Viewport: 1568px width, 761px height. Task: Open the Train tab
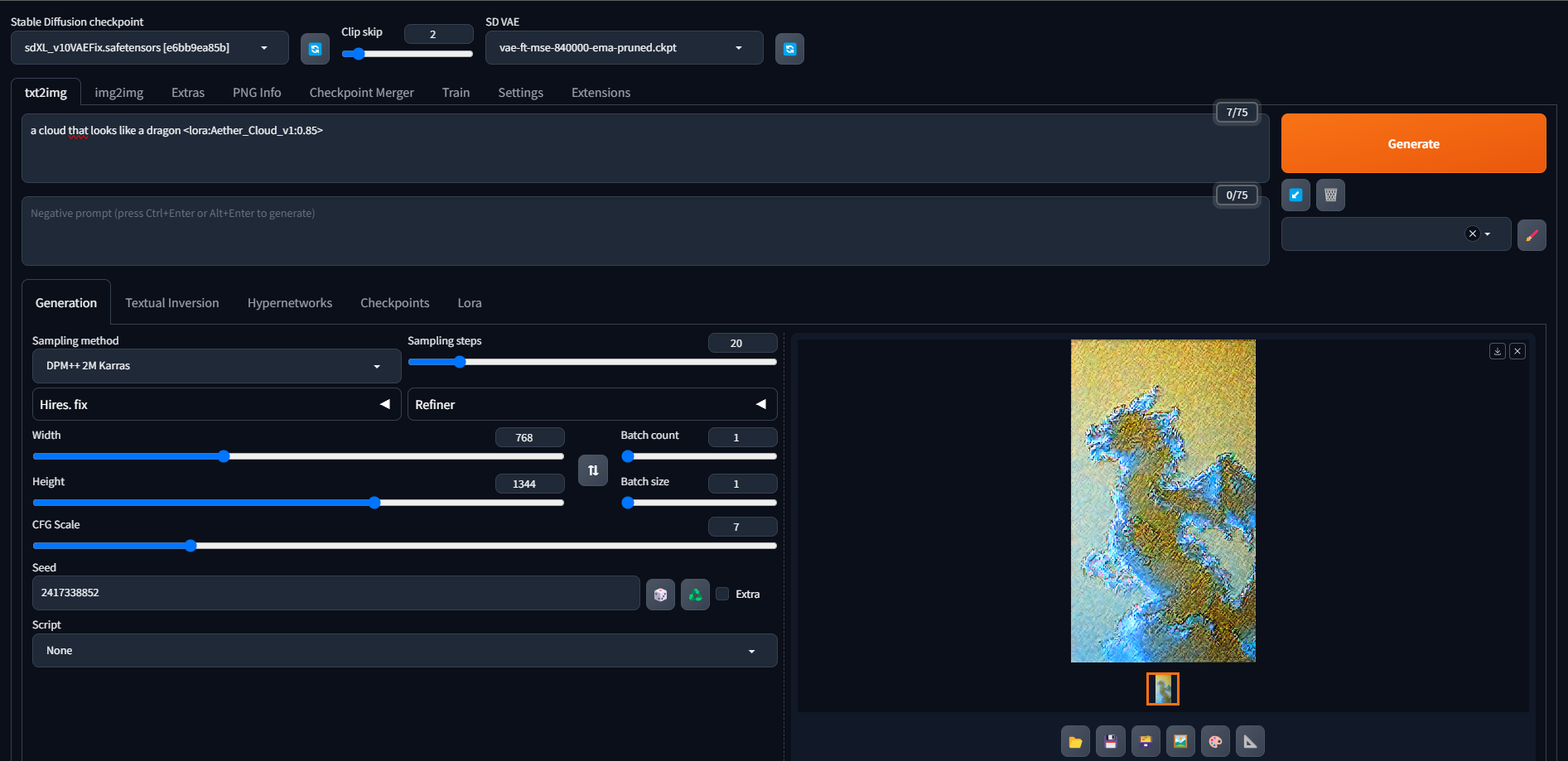(456, 93)
